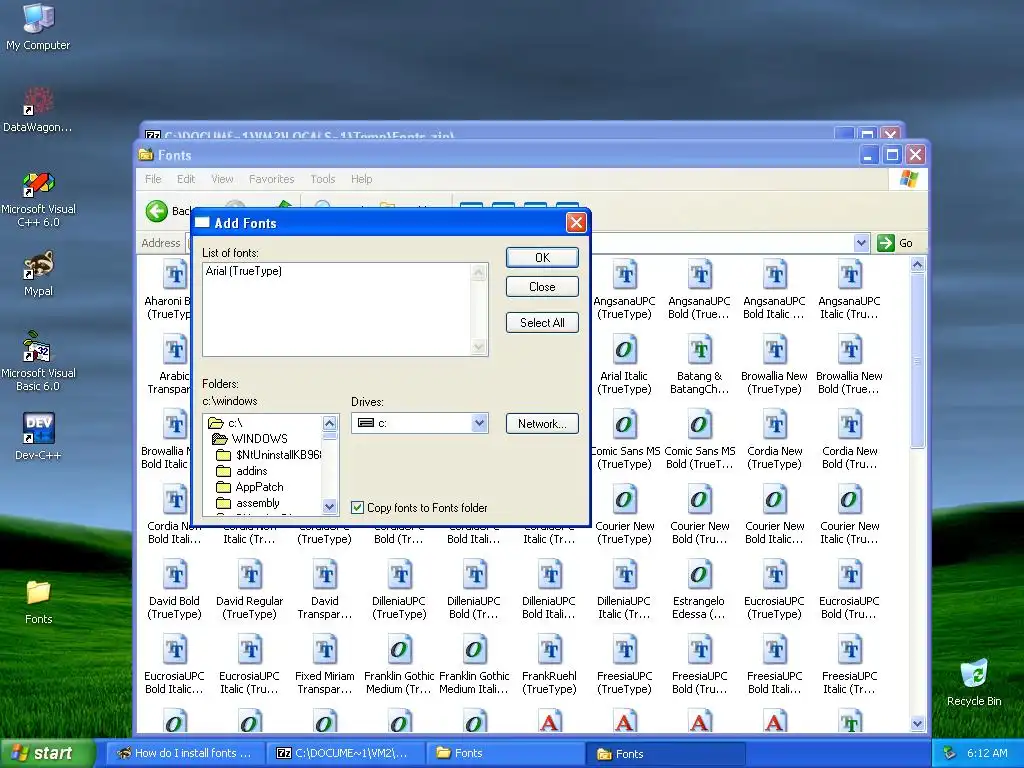Viewport: 1024px width, 768px height.
Task: Click Fonts window scrollbar up arrow
Action: (917, 264)
